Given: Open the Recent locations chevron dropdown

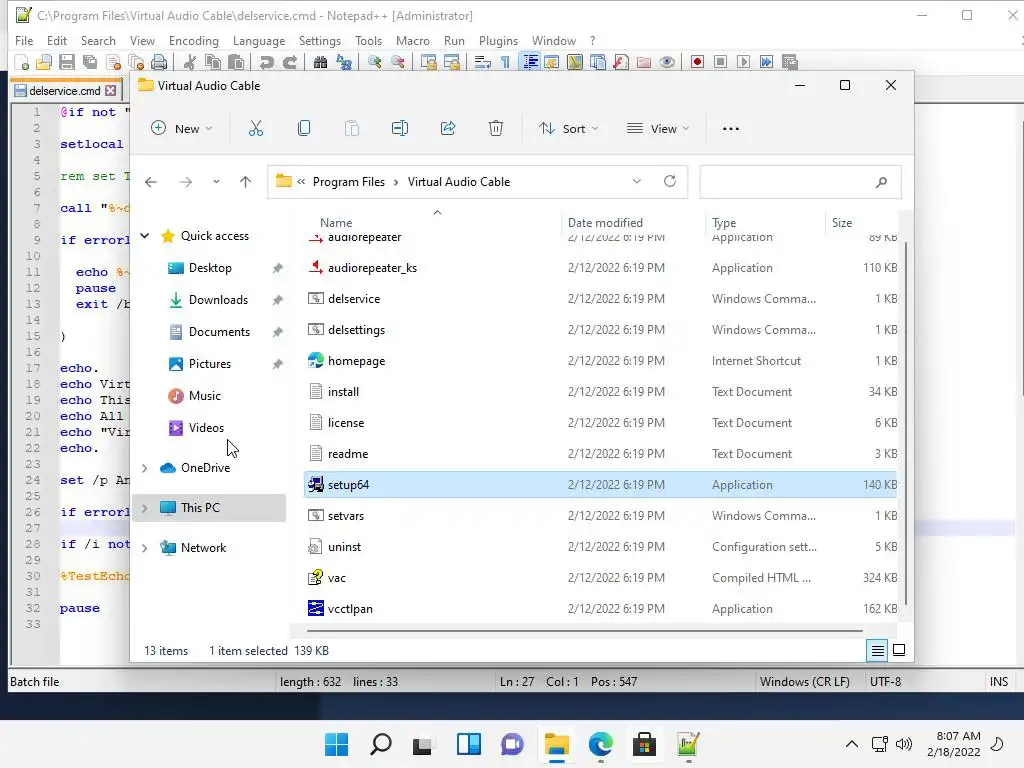Looking at the screenshot, I should [x=216, y=182].
